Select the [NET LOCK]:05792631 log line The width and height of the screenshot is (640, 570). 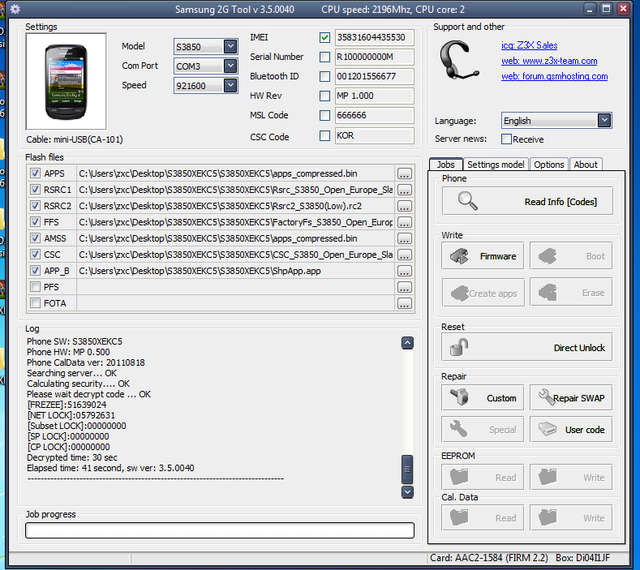click(71, 415)
